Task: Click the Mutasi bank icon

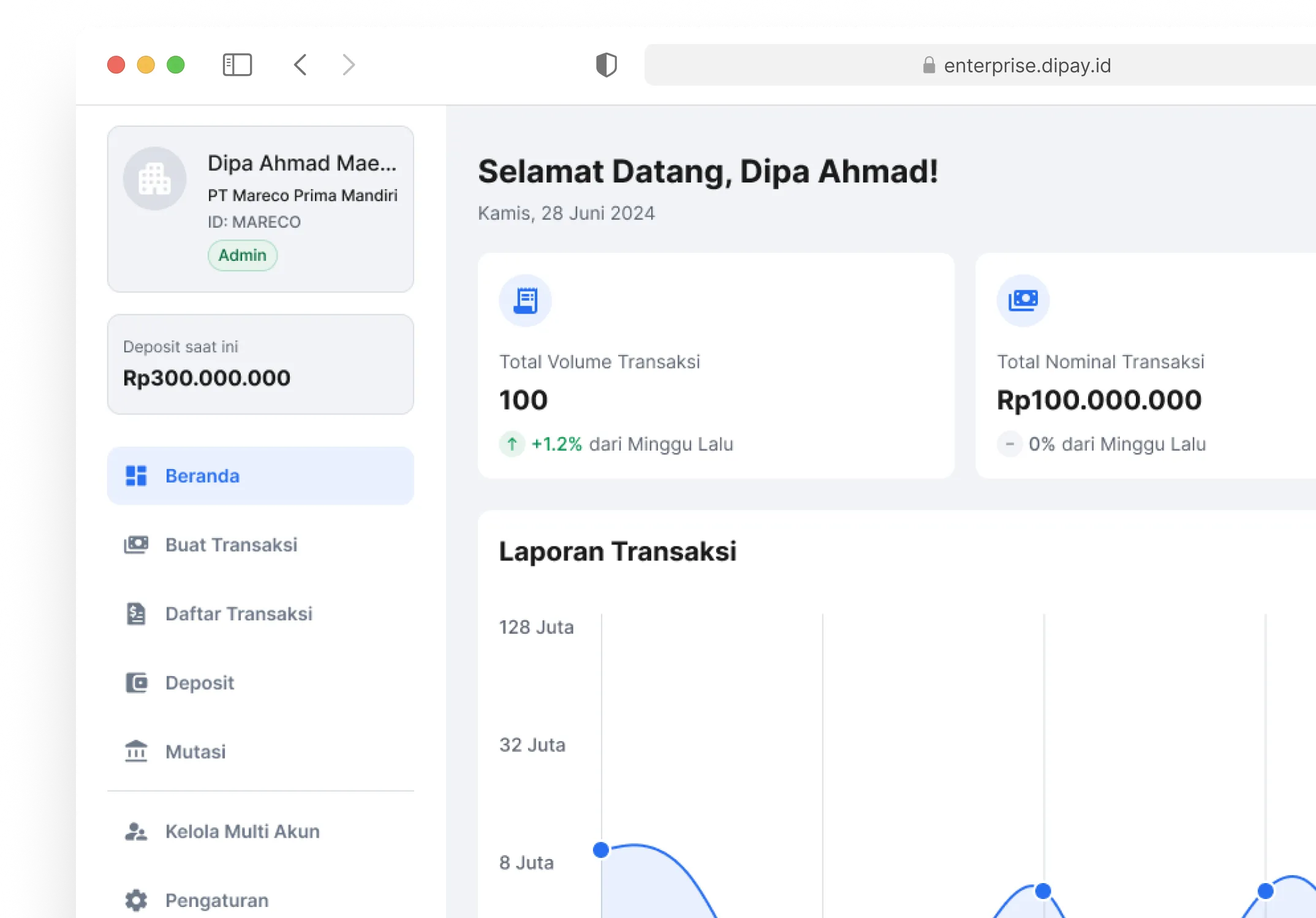Action: click(x=136, y=751)
